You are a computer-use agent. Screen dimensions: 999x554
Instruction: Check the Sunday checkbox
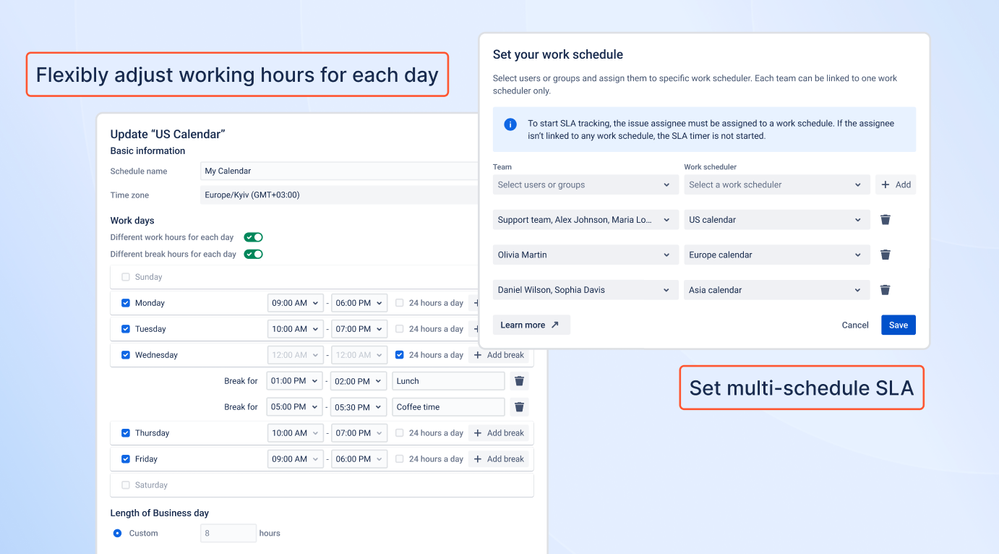click(x=126, y=277)
